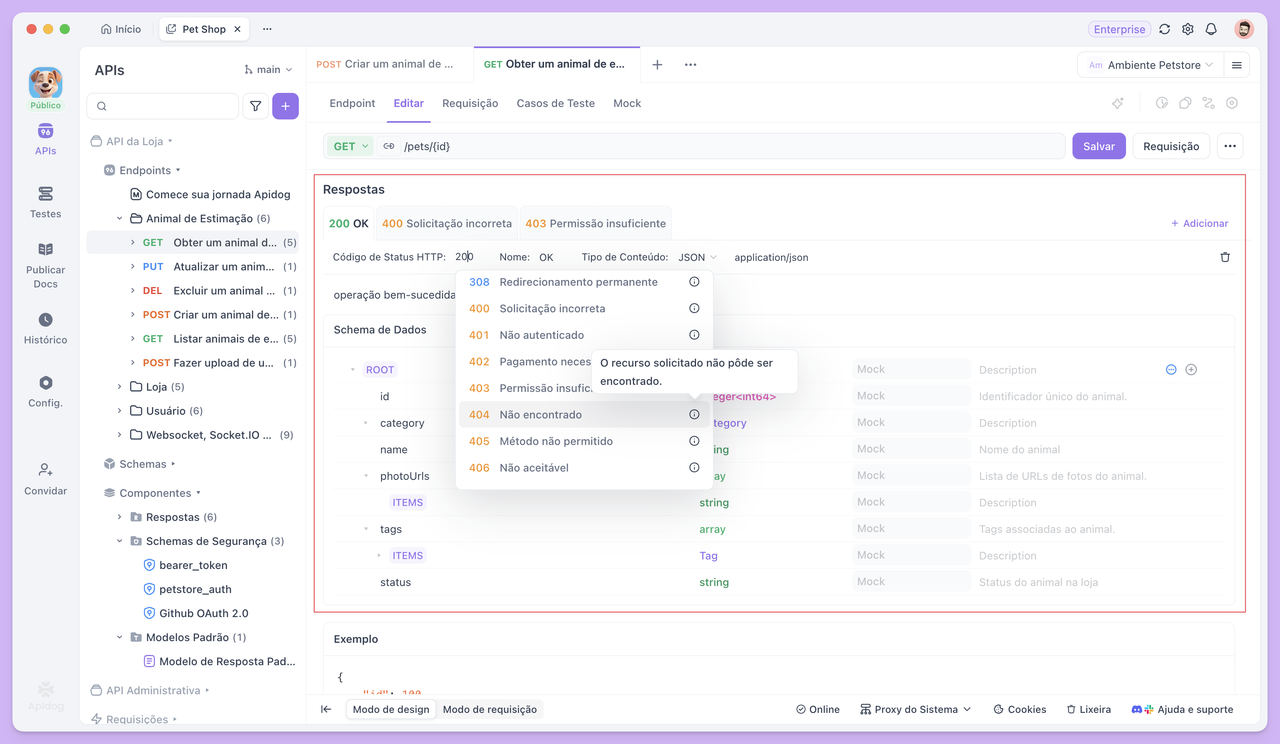This screenshot has height=744, width=1280.
Task: Open Ajuda e suporte
Action: pyautogui.click(x=1182, y=709)
